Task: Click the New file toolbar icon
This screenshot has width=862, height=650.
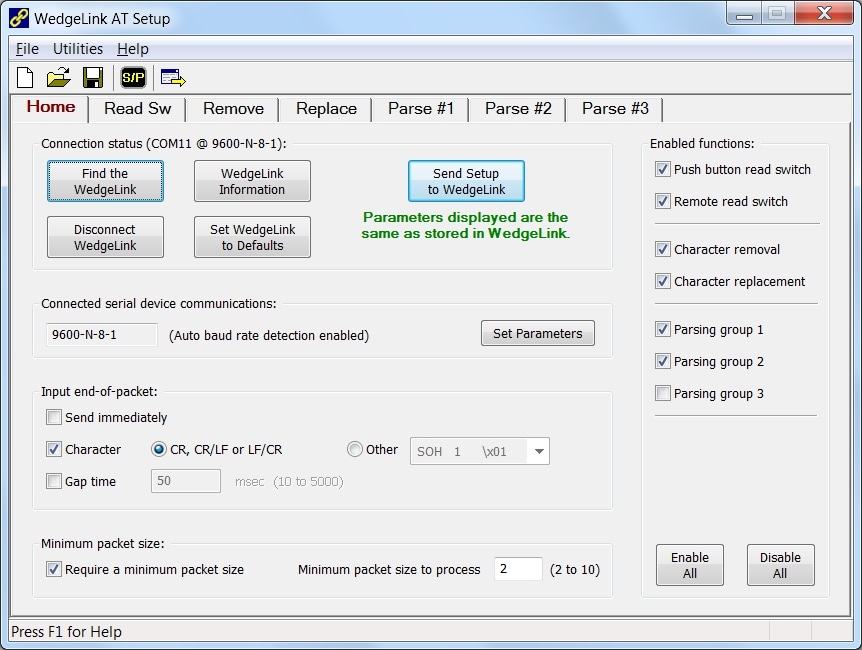Action: click(x=25, y=78)
